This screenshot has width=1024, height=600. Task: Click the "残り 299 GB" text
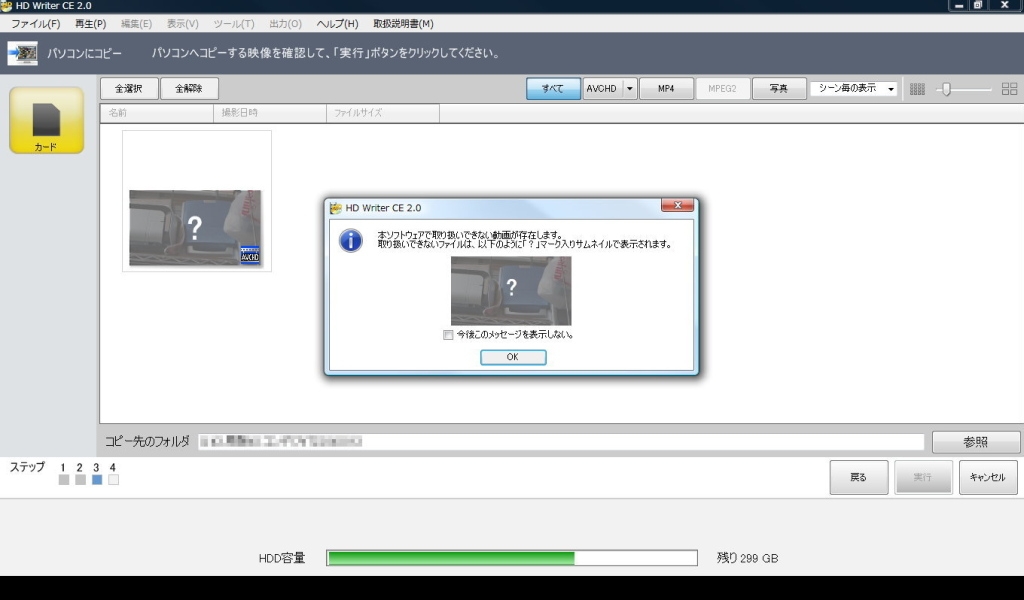tap(748, 558)
